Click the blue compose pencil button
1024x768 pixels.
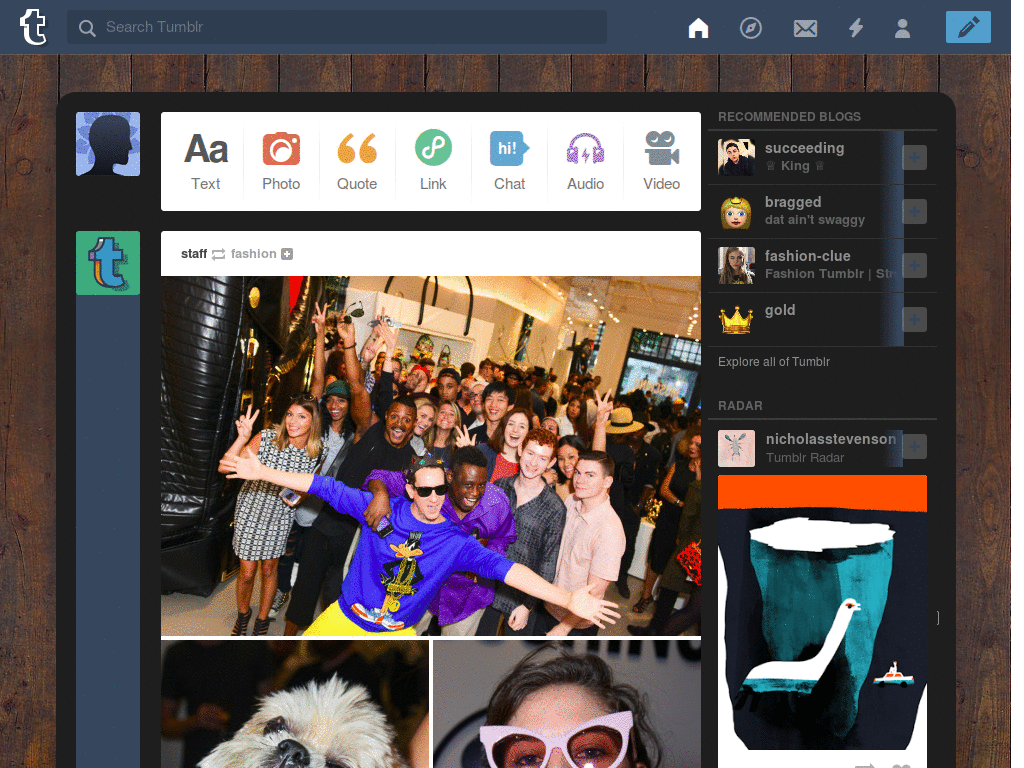click(968, 27)
